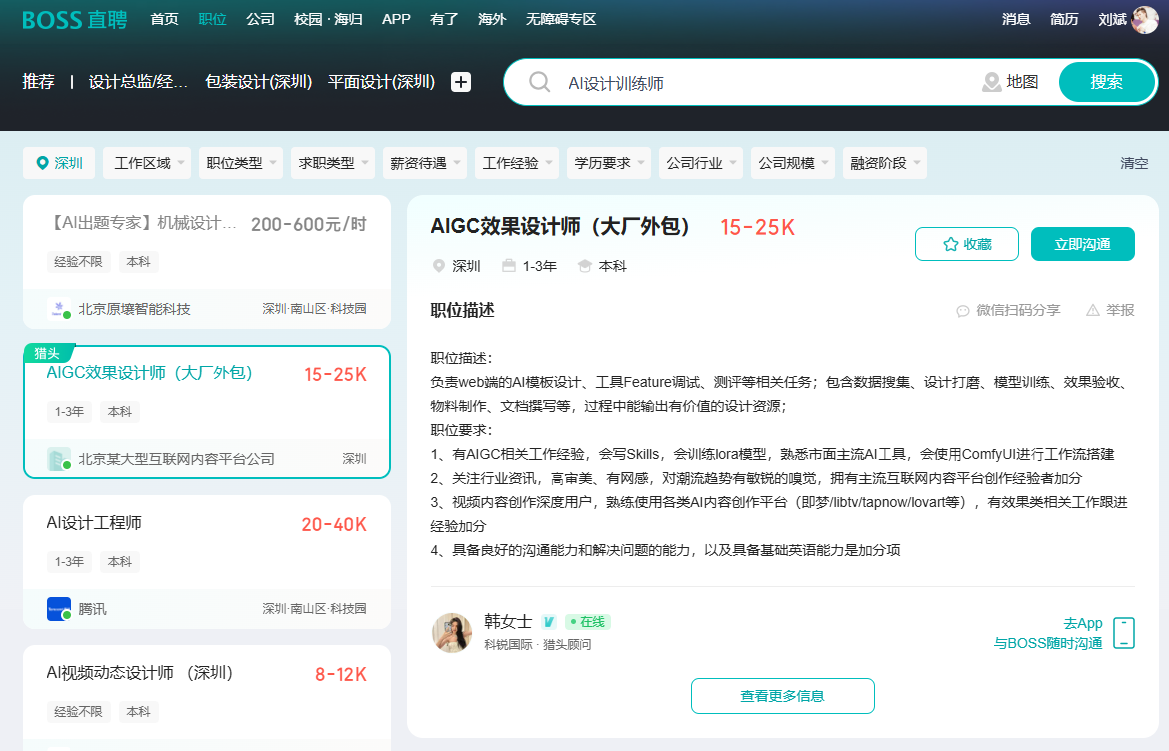
Task: Click the 8-12K salary text
Action: [341, 674]
